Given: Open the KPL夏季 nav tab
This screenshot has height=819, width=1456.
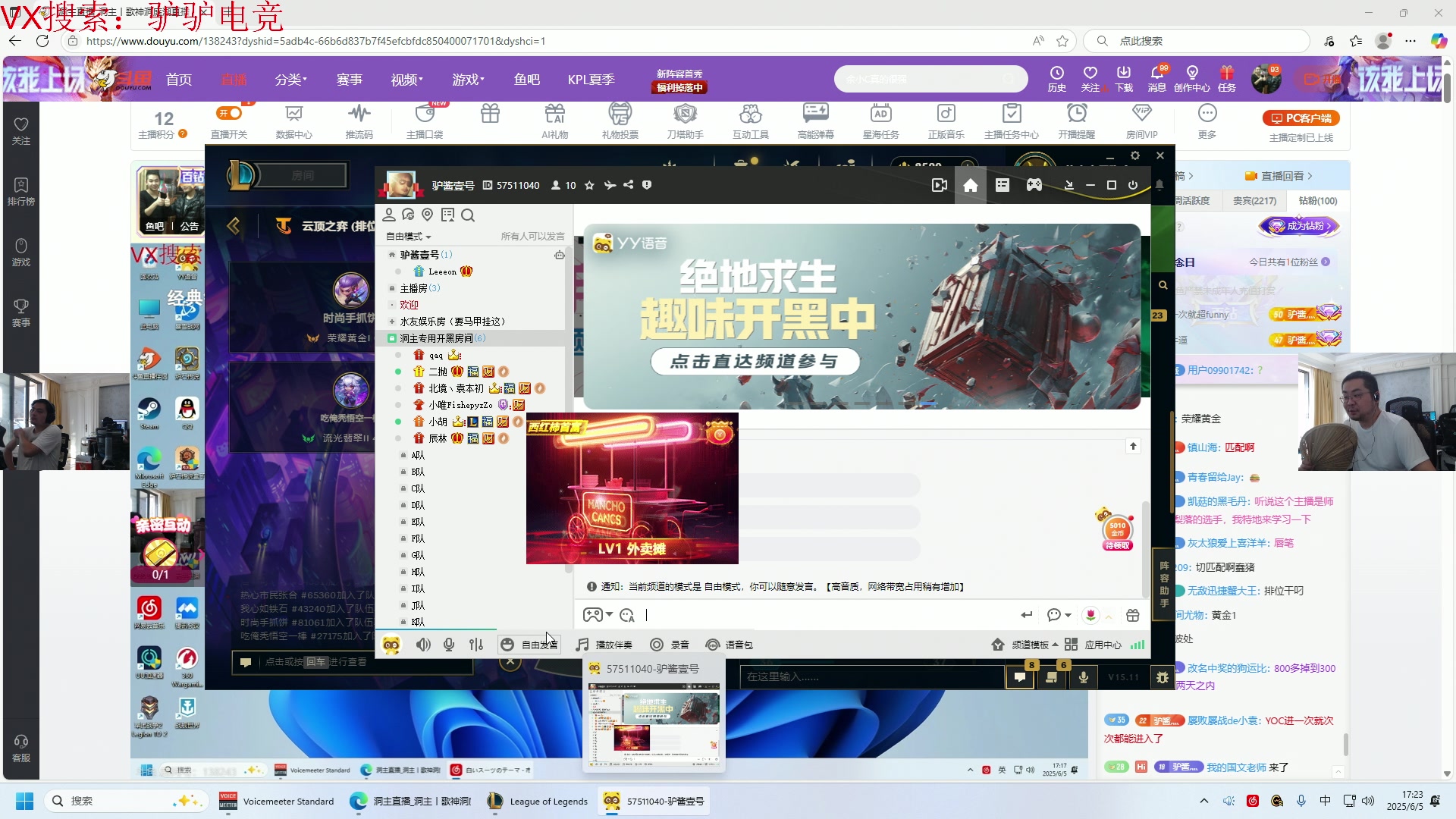Looking at the screenshot, I should pos(591,80).
